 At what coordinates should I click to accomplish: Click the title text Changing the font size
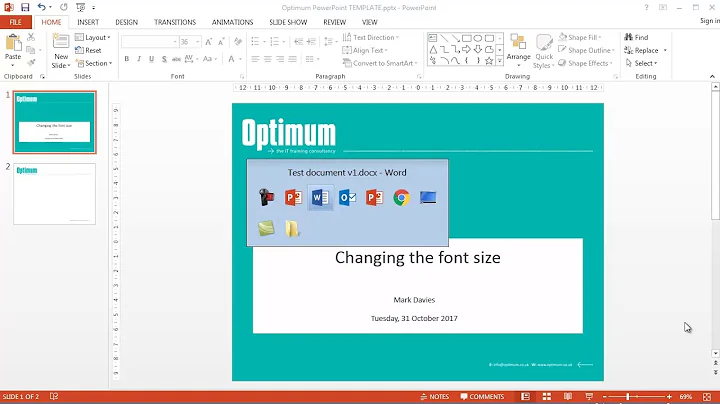[x=417, y=258]
